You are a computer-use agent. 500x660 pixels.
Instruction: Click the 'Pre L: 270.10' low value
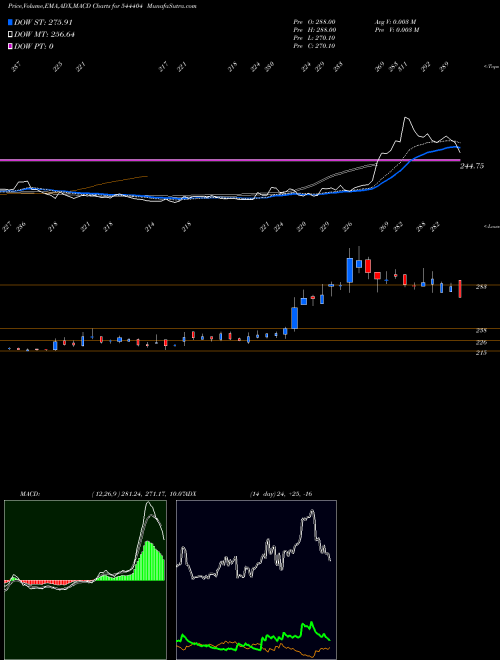[x=314, y=38]
